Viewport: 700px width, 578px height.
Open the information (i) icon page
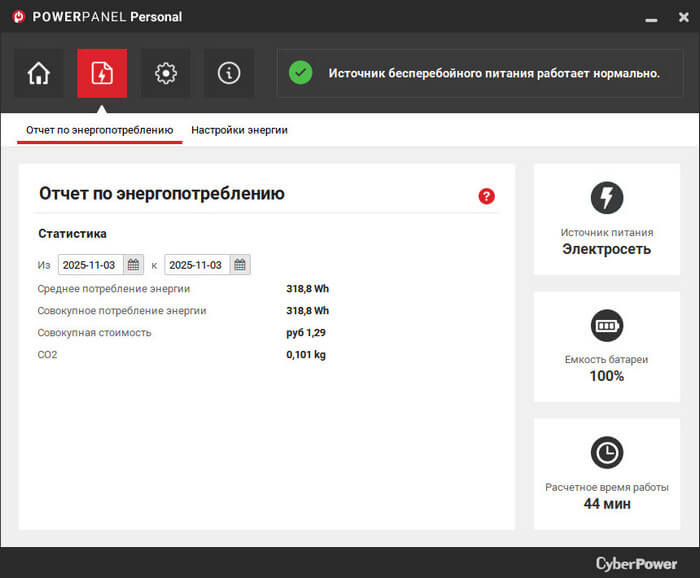pyautogui.click(x=229, y=73)
